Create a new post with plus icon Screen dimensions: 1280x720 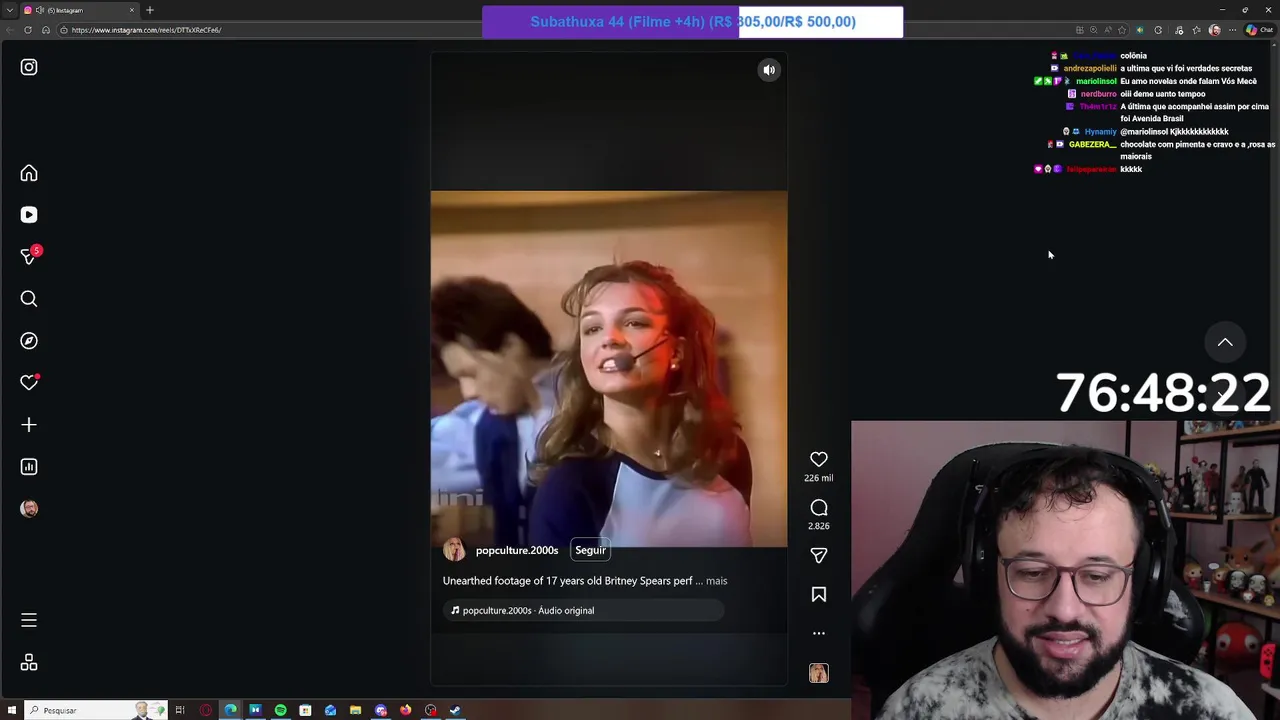(29, 425)
